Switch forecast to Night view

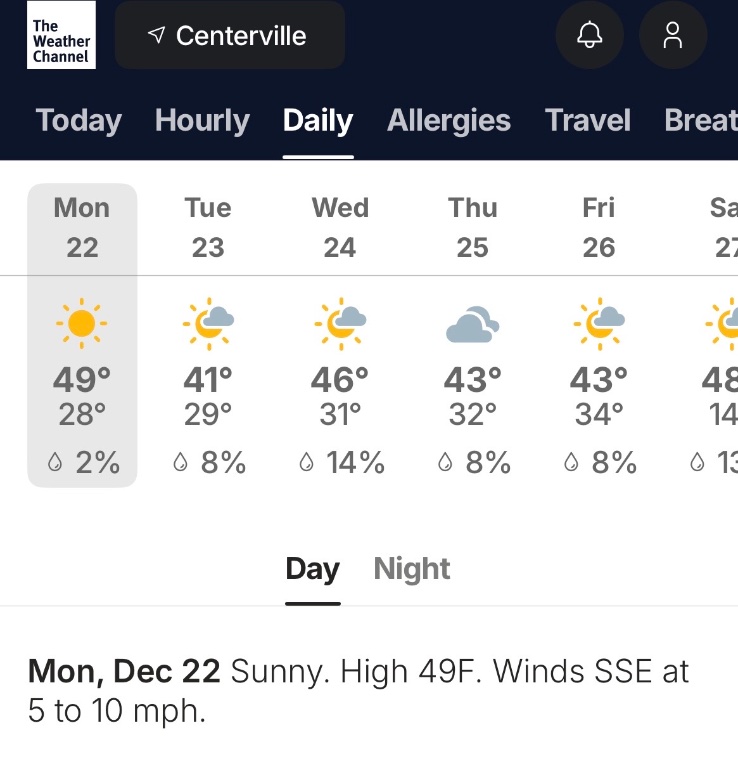click(411, 569)
